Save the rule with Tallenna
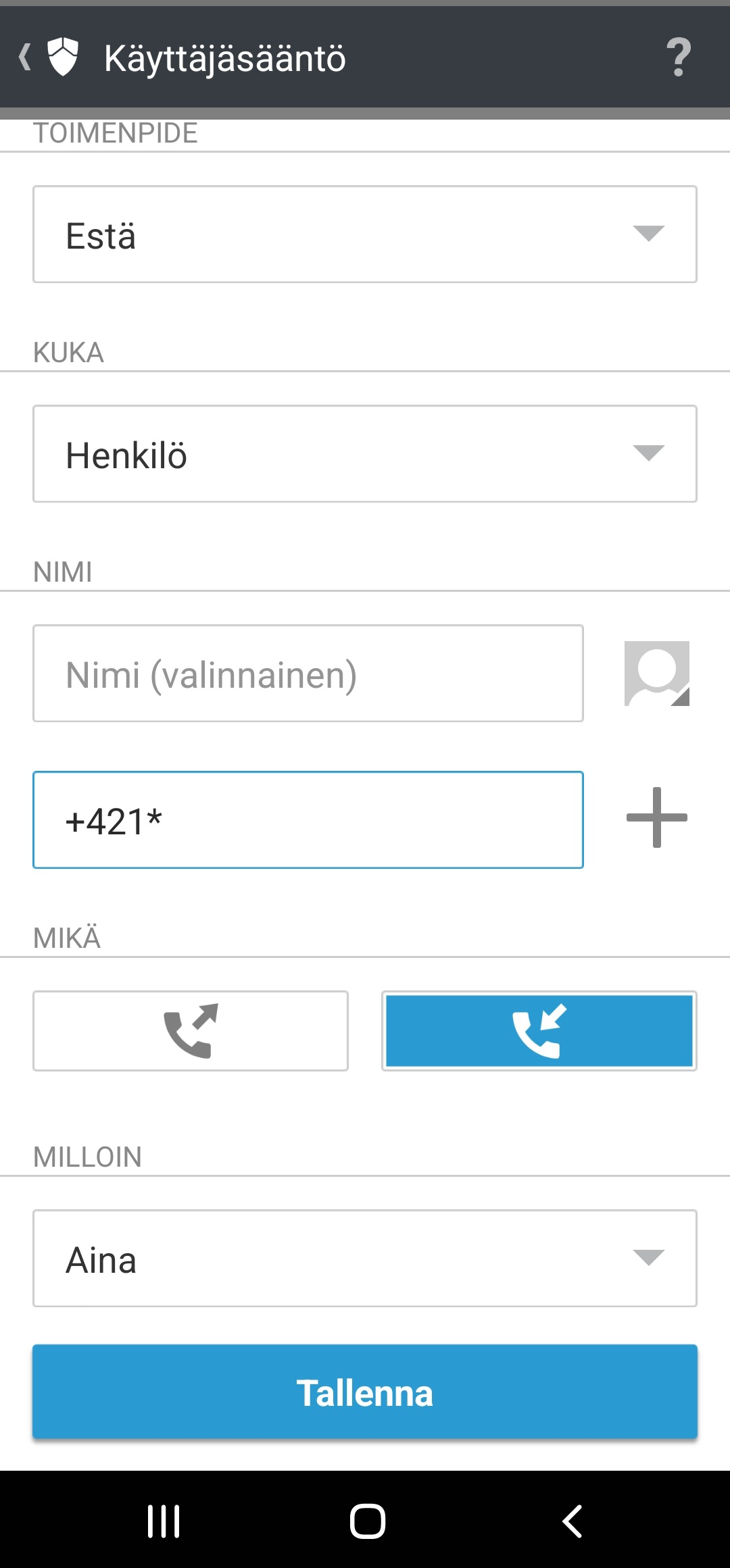 click(x=365, y=1392)
